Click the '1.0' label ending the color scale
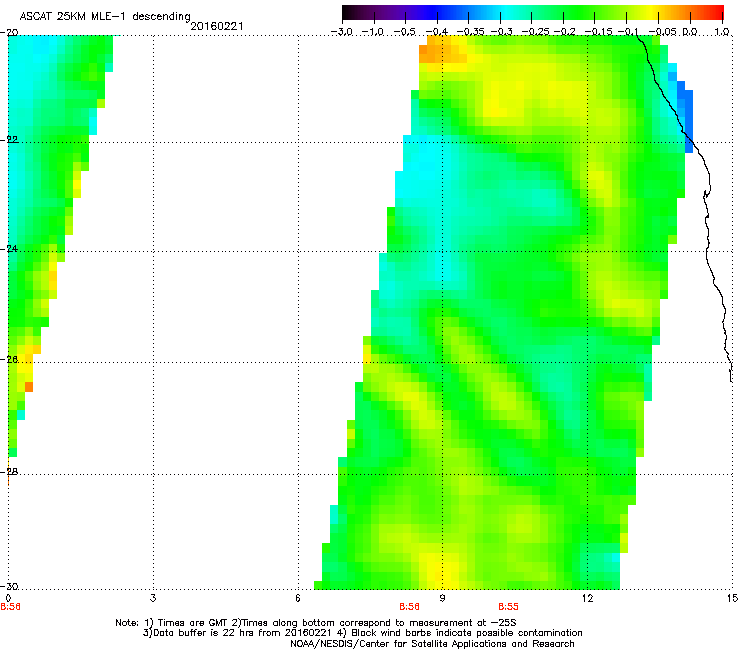 click(722, 32)
